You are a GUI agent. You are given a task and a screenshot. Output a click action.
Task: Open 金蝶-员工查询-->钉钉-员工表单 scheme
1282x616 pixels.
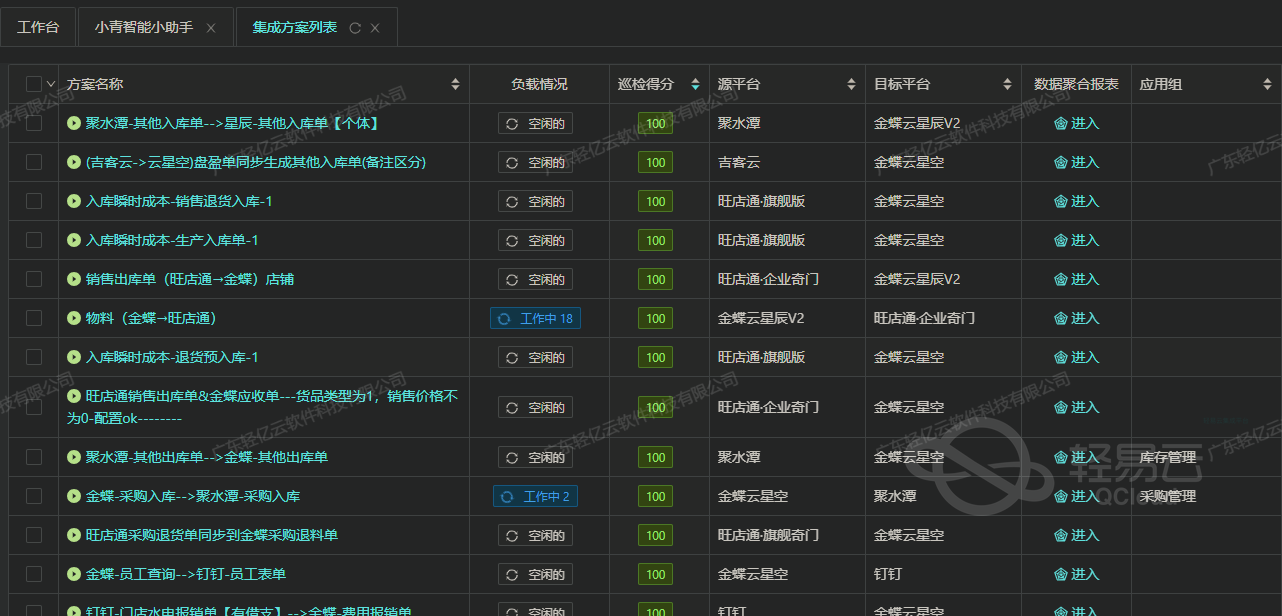point(186,574)
